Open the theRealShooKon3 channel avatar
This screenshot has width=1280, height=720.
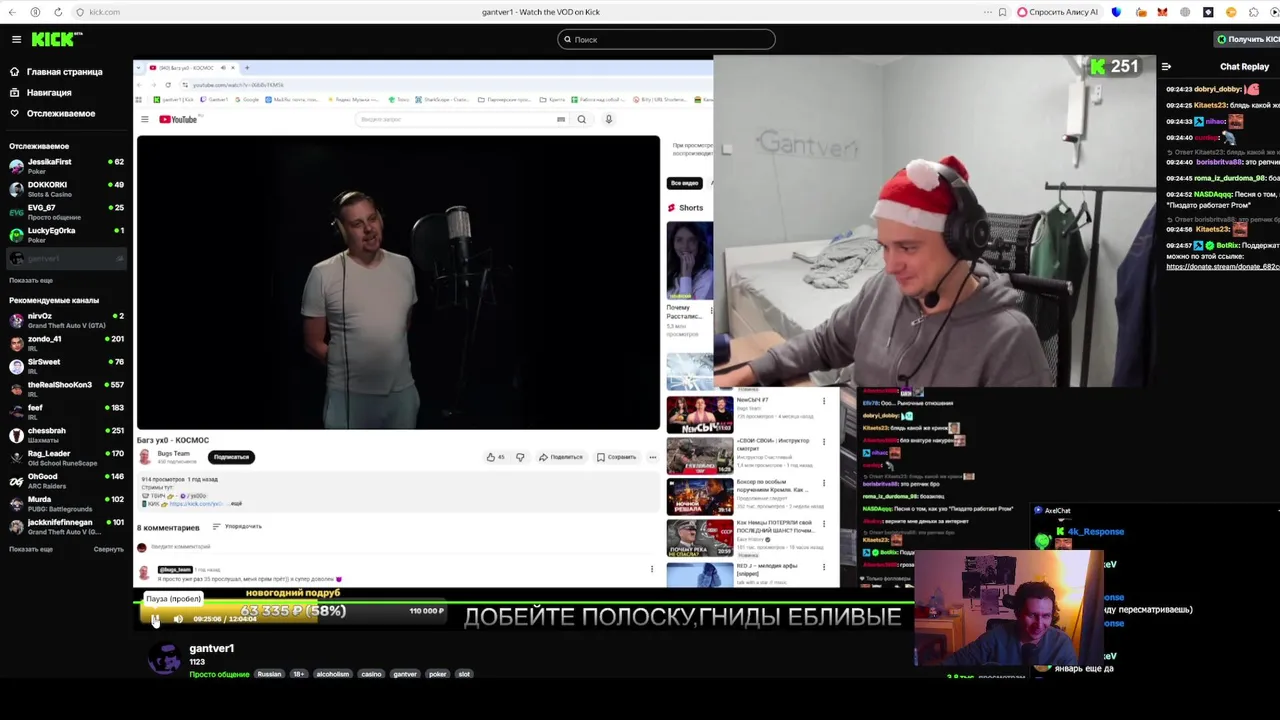point(16,388)
